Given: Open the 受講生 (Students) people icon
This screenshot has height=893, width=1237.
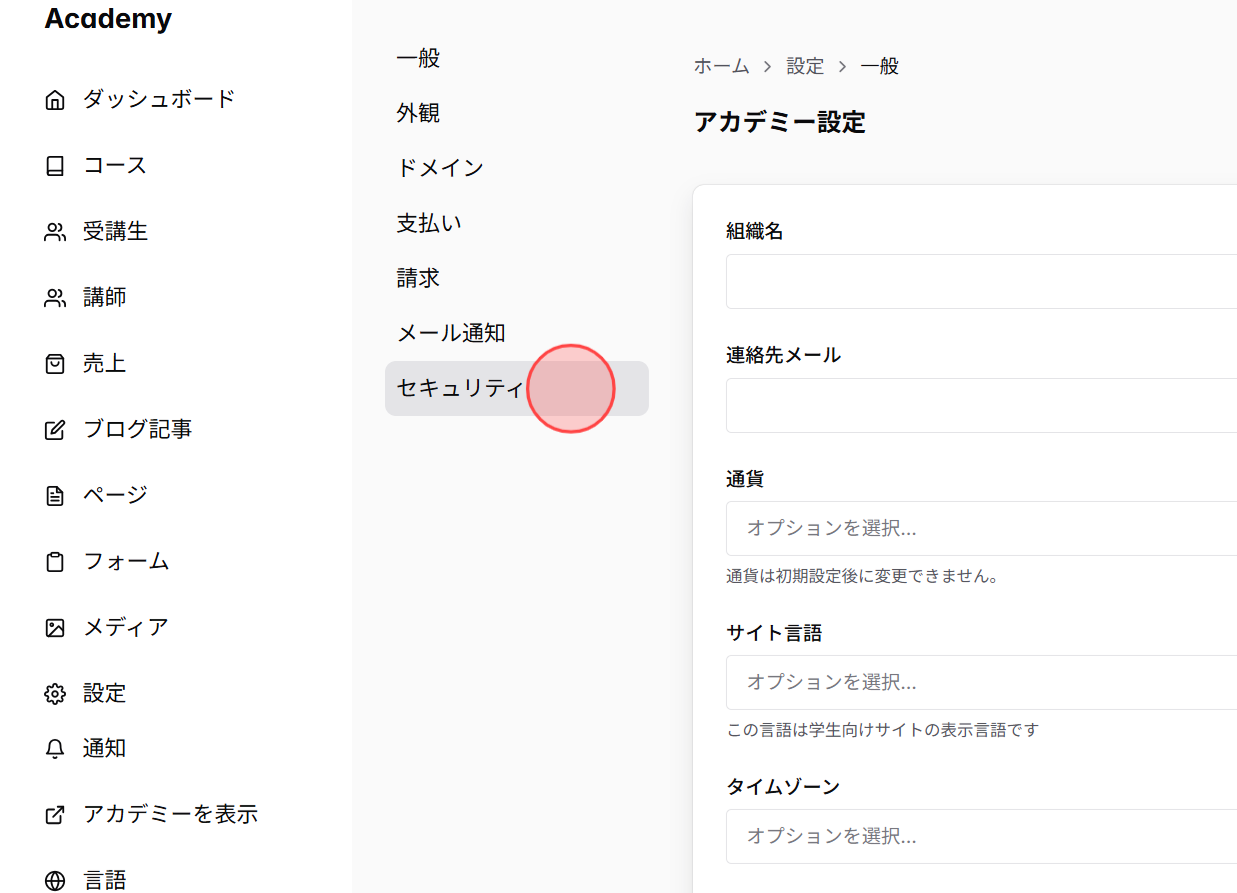Looking at the screenshot, I should [x=55, y=230].
